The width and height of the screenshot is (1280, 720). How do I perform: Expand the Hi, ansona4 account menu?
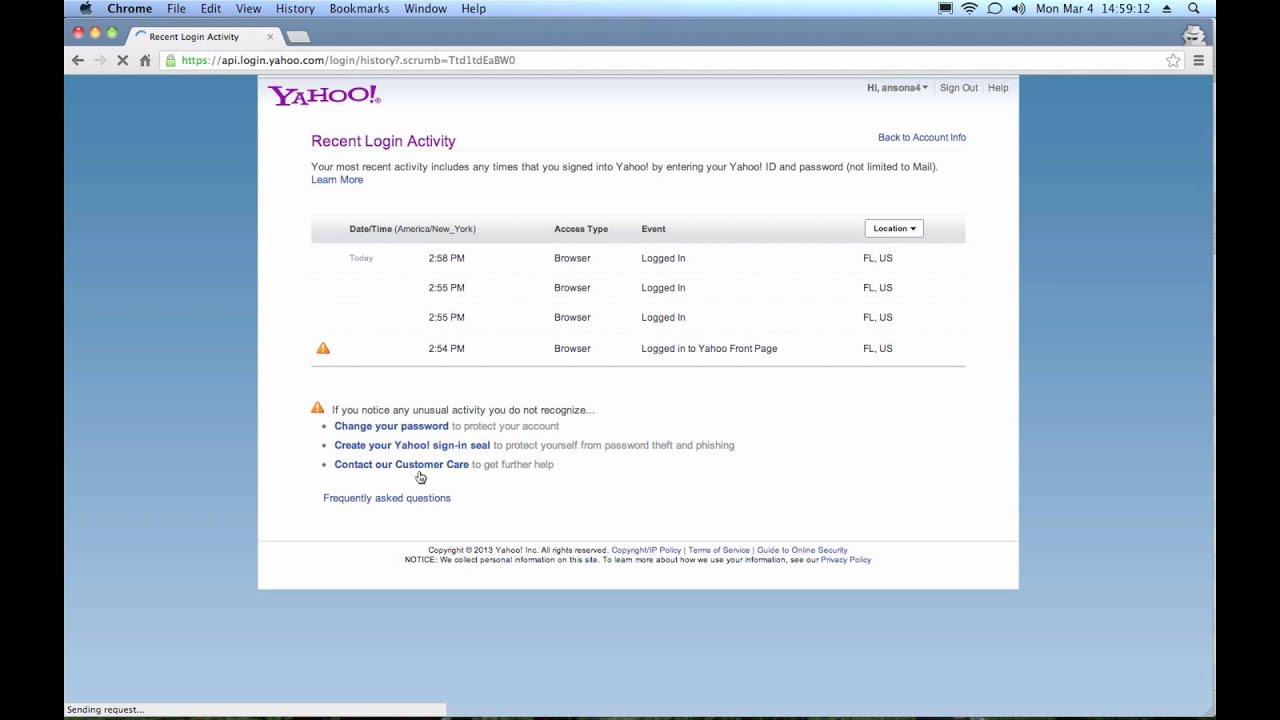tap(897, 88)
